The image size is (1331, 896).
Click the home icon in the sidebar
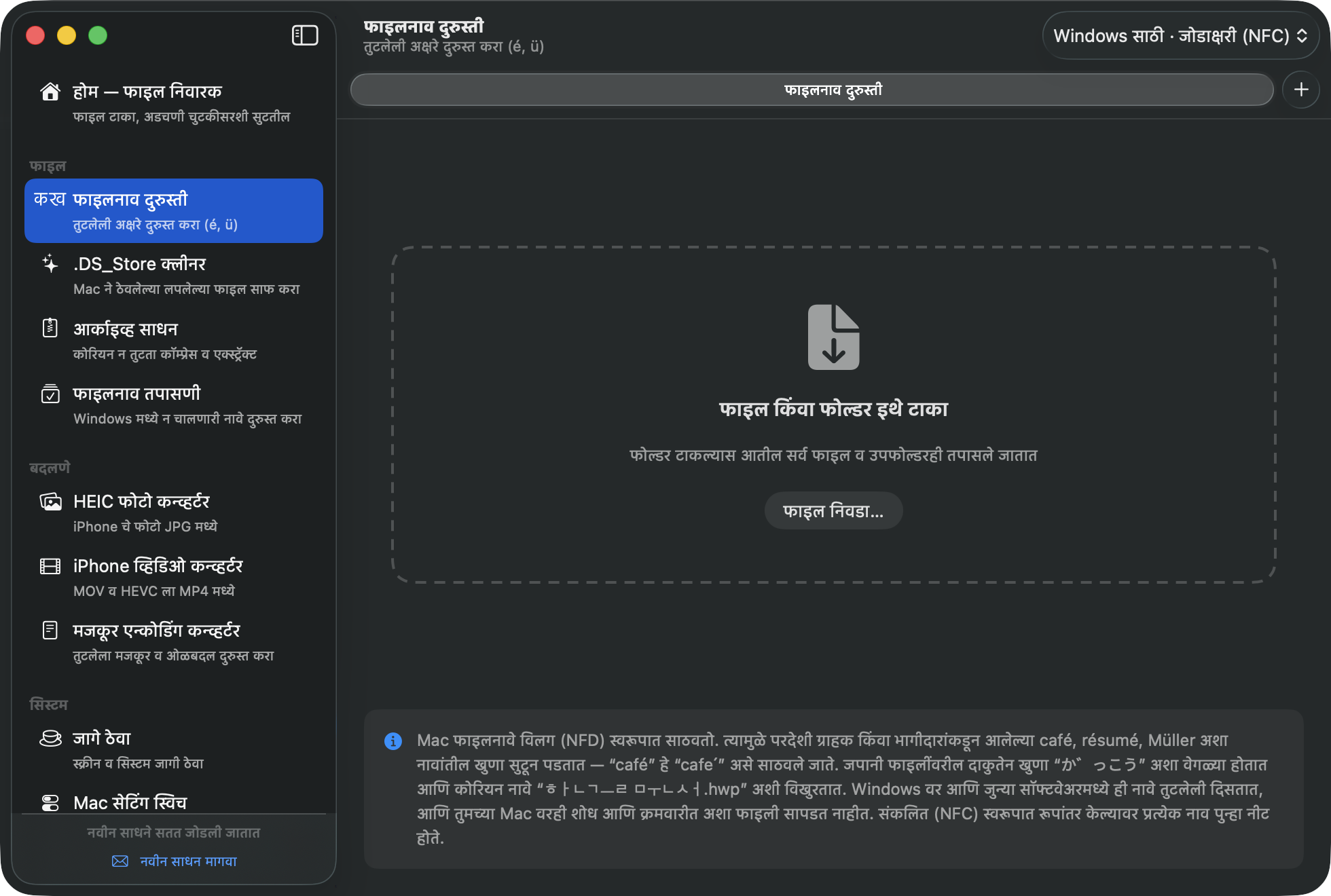tap(50, 92)
